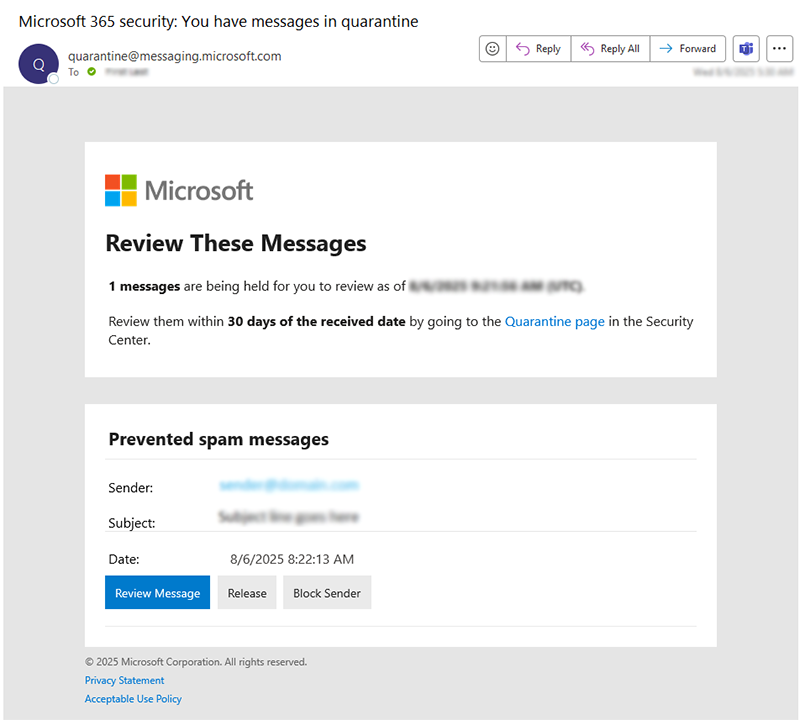Open the Privacy Statement link
Image resolution: width=800 pixels, height=720 pixels.
(x=124, y=680)
